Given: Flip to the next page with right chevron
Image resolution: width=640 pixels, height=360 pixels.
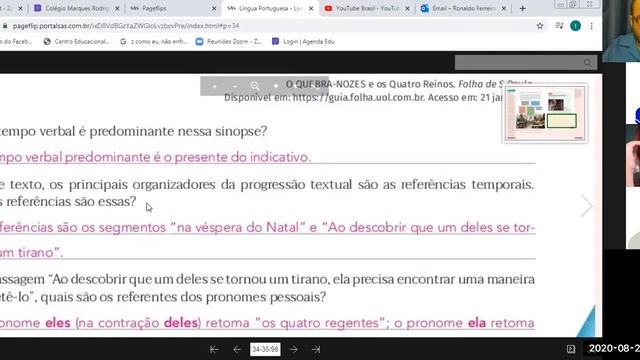Looking at the screenshot, I should pyautogui.click(x=586, y=205).
